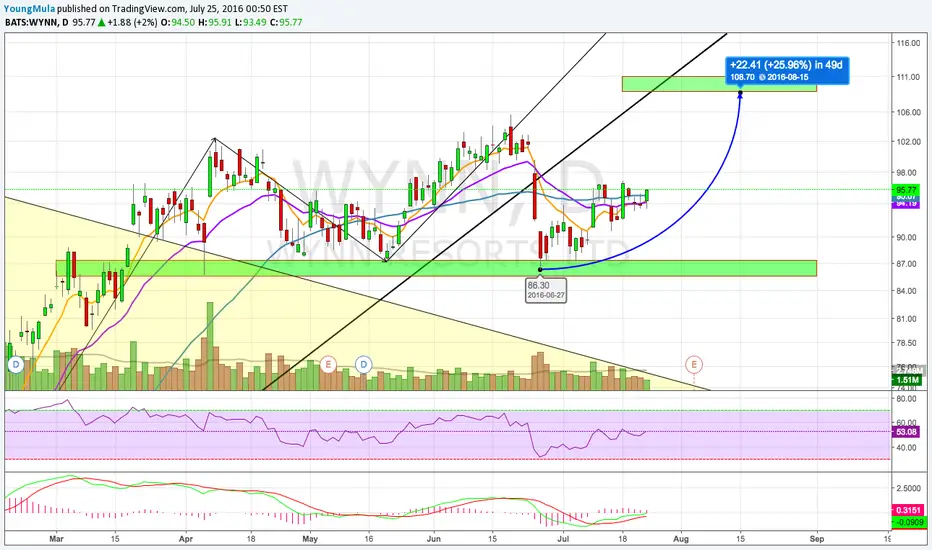Click the 116.00 price axis label
Viewport: 932px width, 550px height.
click(x=909, y=43)
